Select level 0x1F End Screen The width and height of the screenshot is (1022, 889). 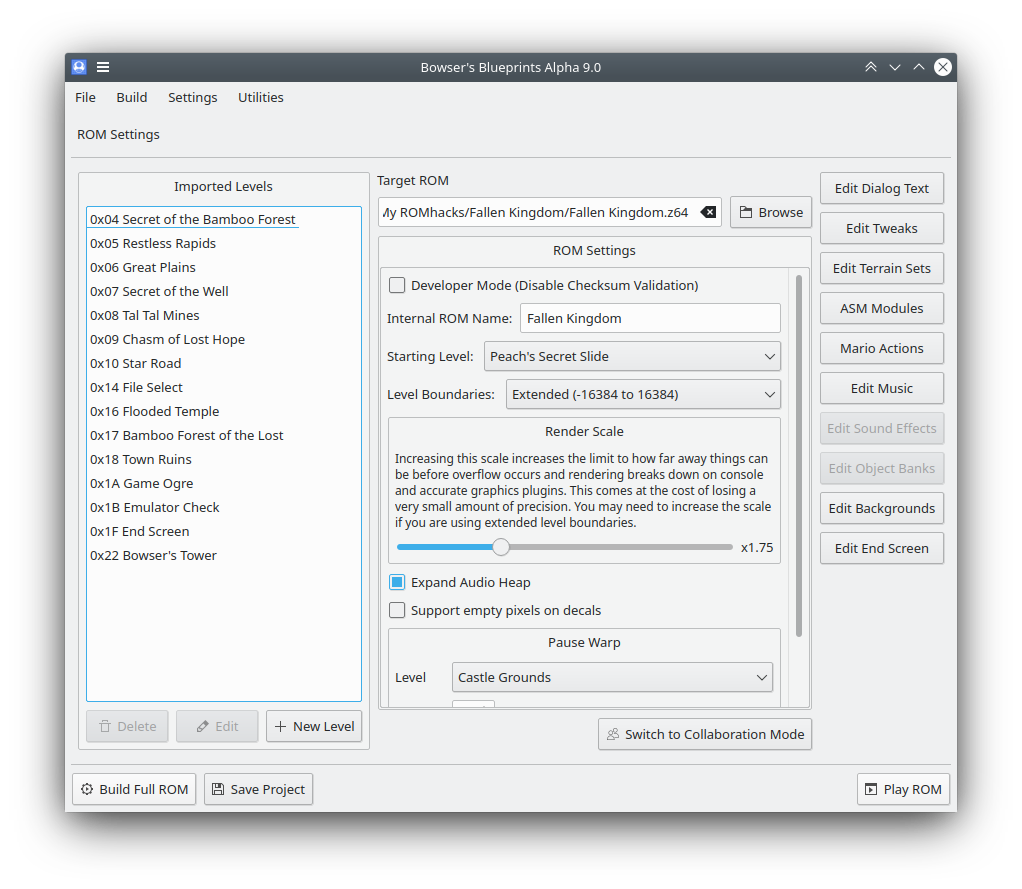tap(224, 532)
